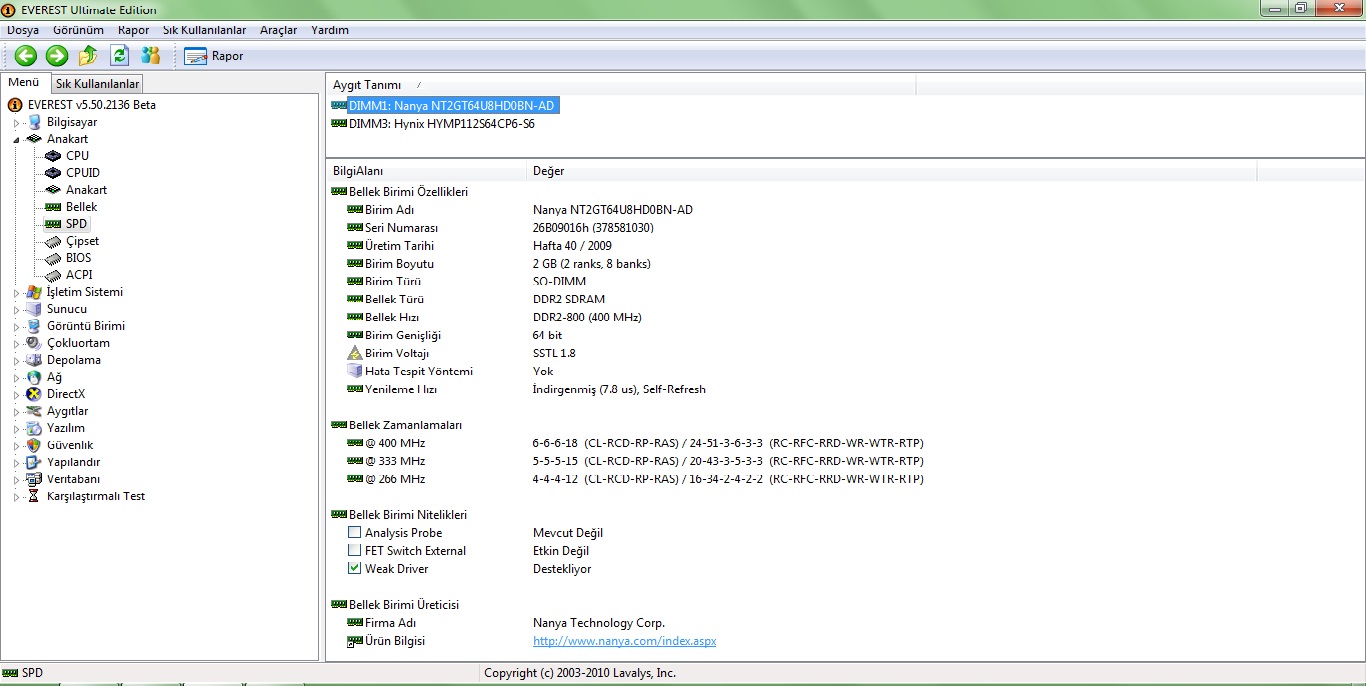Switch to the Menü side tab
The width and height of the screenshot is (1366, 686).
[x=24, y=82]
